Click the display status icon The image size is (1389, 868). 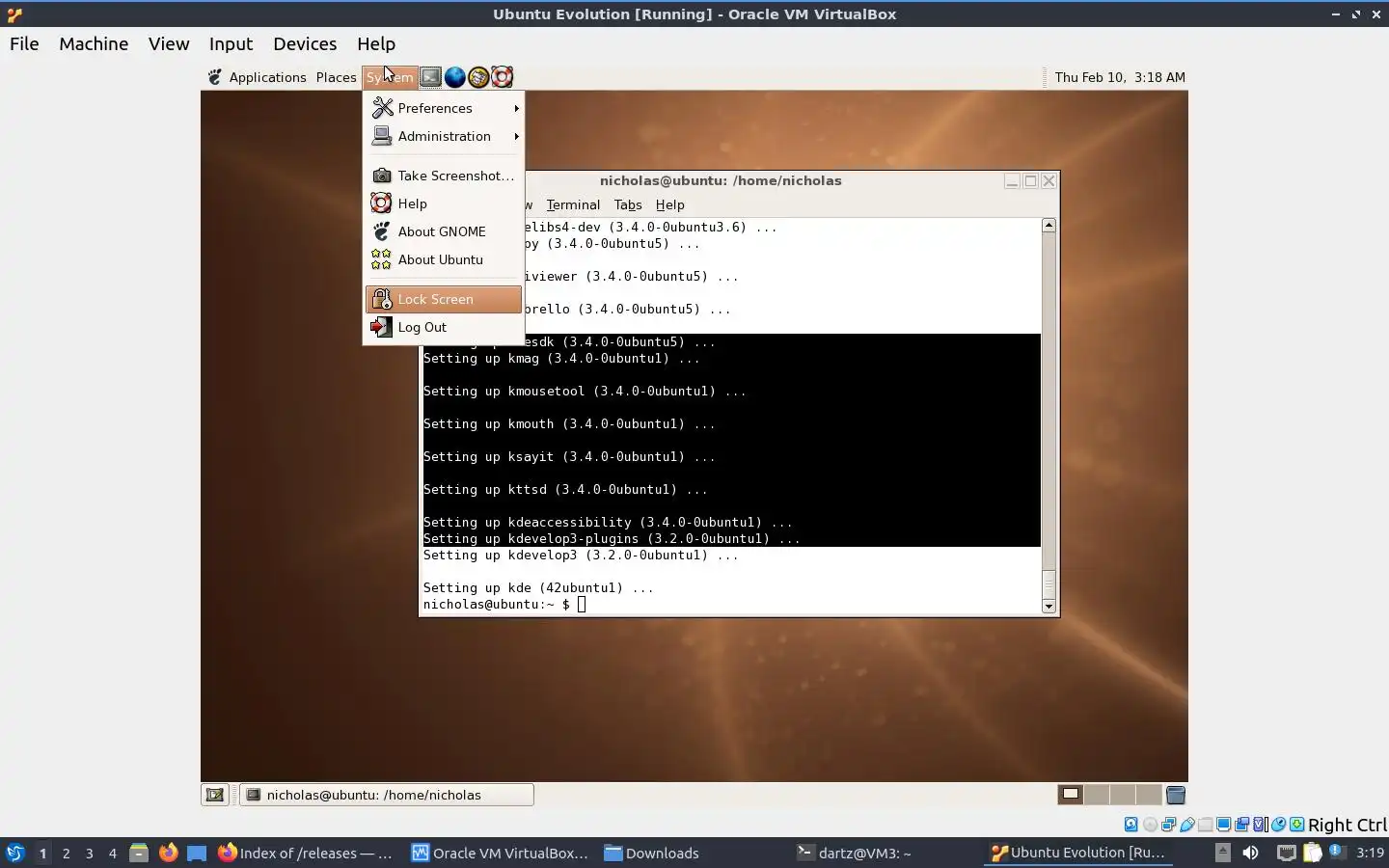tap(1224, 825)
